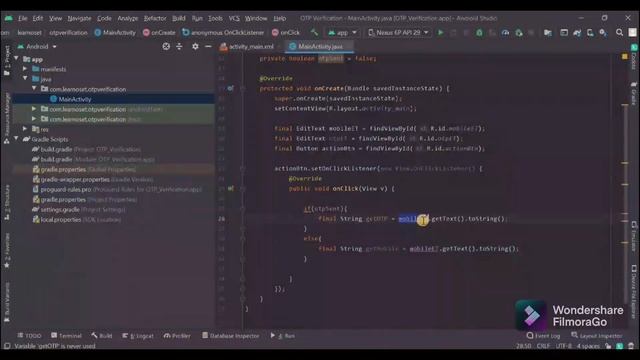
Task: Click the yellow warning indicator above editor scrollbar
Action: (624, 57)
